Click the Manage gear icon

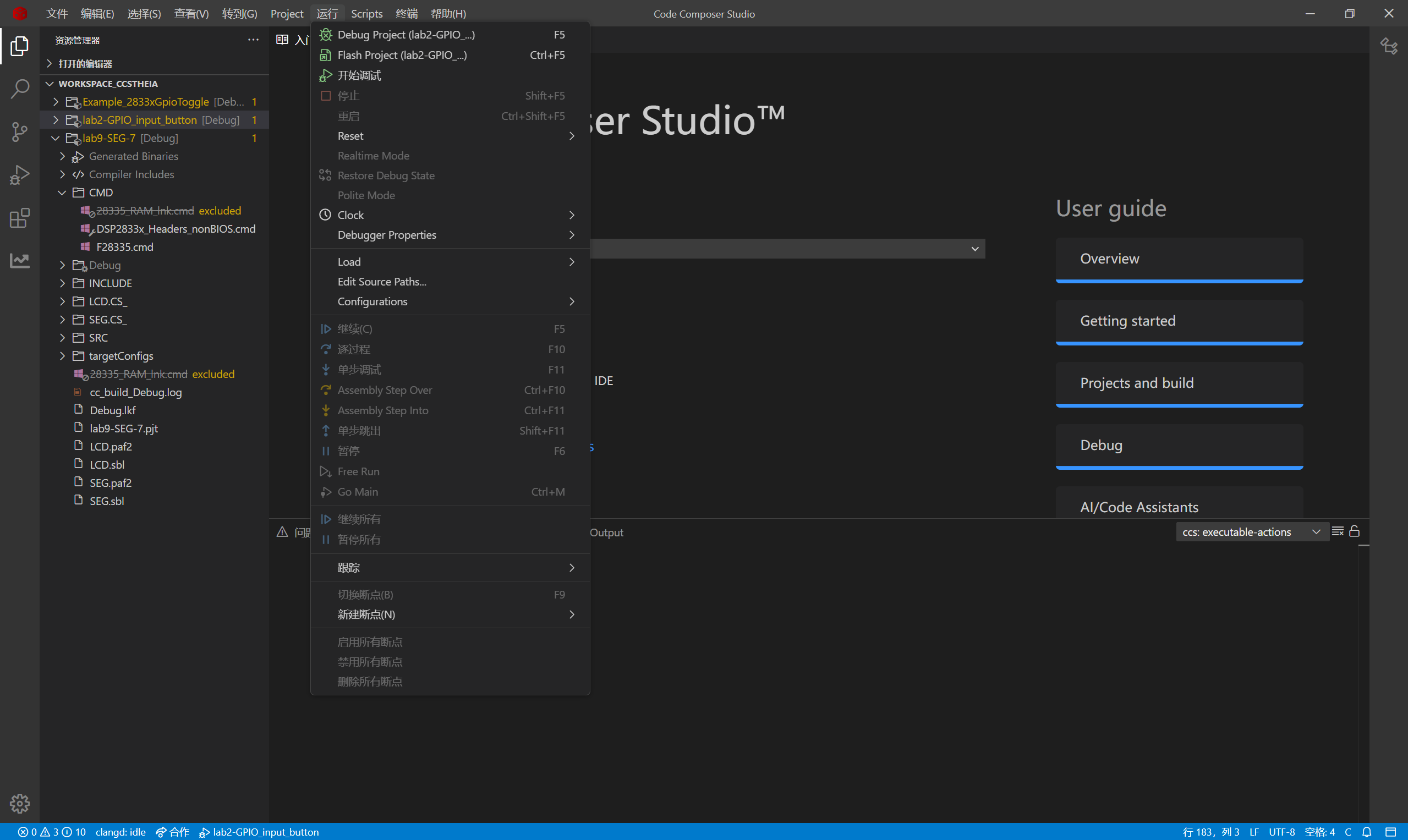pos(20,803)
